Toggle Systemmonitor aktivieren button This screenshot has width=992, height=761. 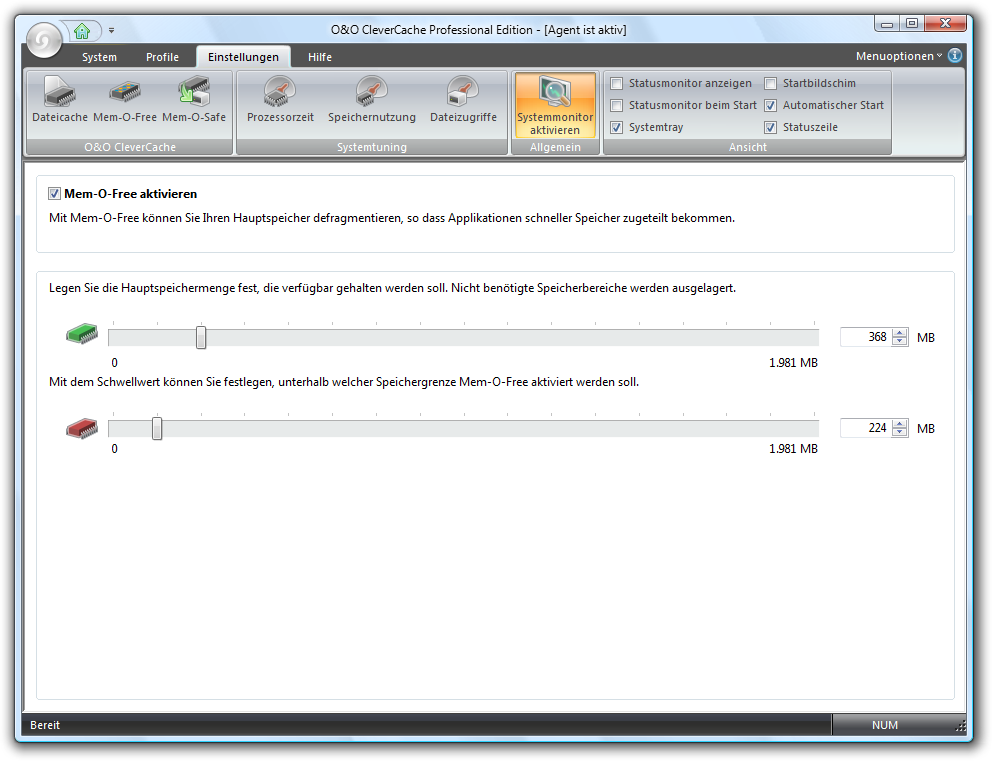click(x=555, y=104)
